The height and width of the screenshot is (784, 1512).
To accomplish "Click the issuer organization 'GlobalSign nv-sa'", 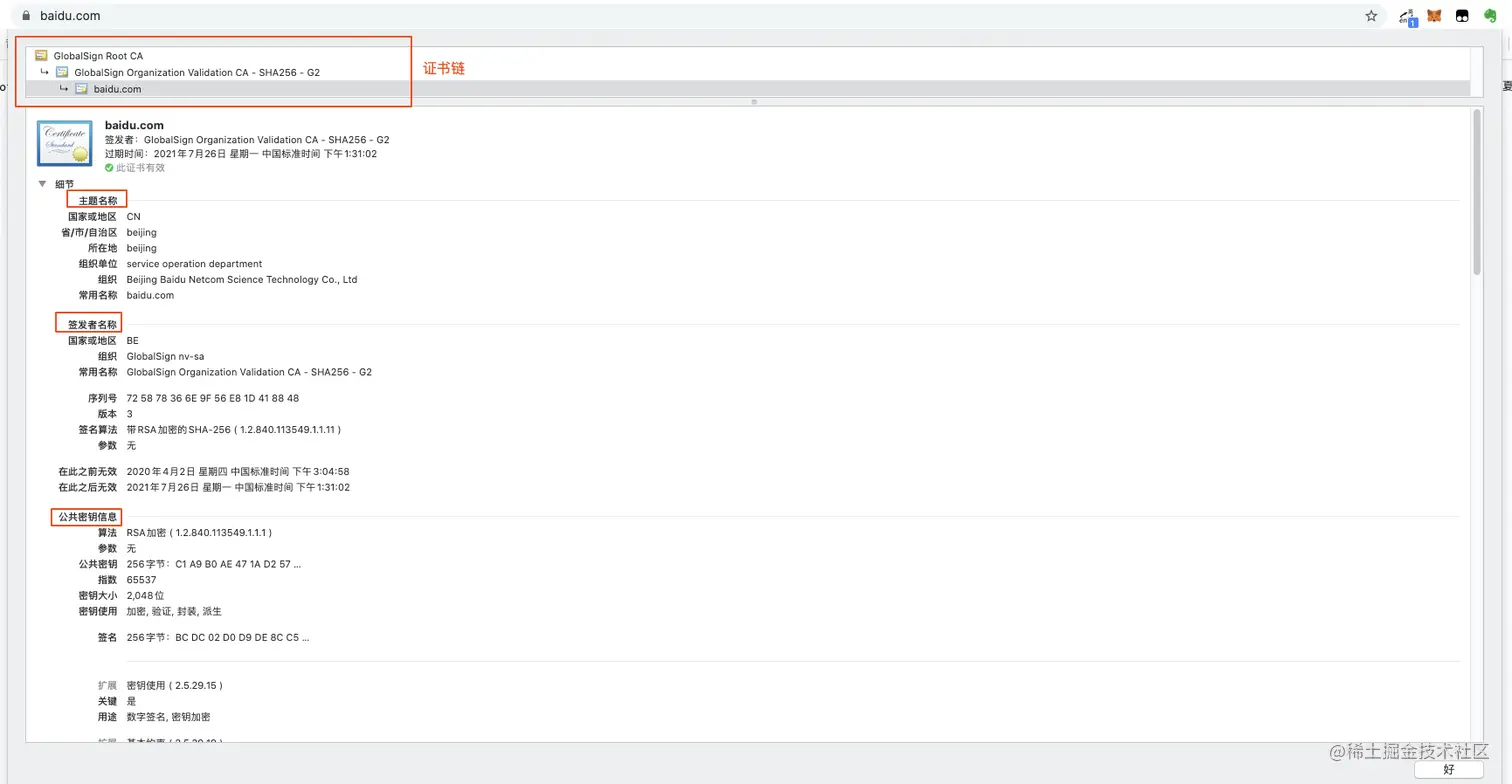I will coord(165,356).
